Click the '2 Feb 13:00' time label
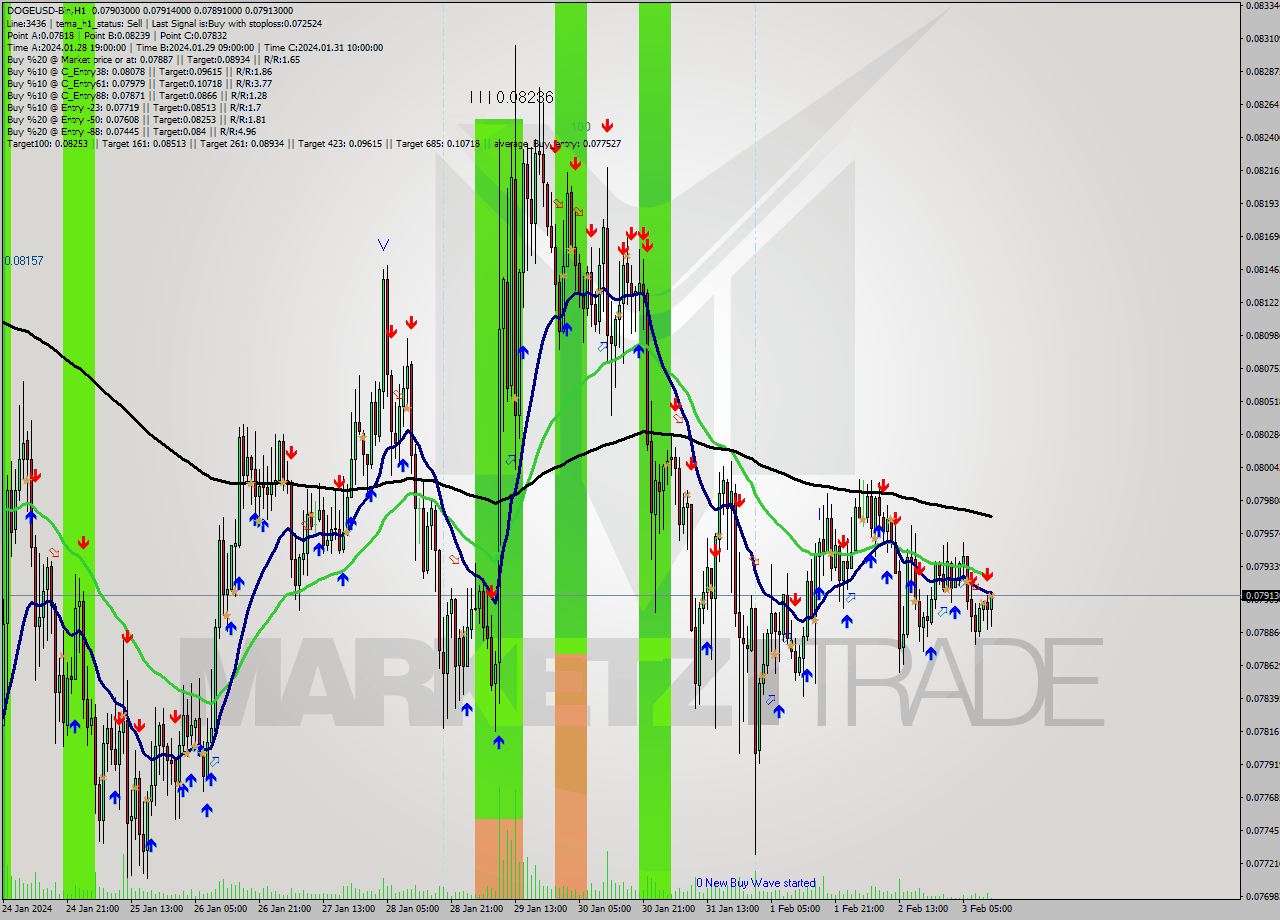Screen dimensions: 1280x920 [925, 909]
